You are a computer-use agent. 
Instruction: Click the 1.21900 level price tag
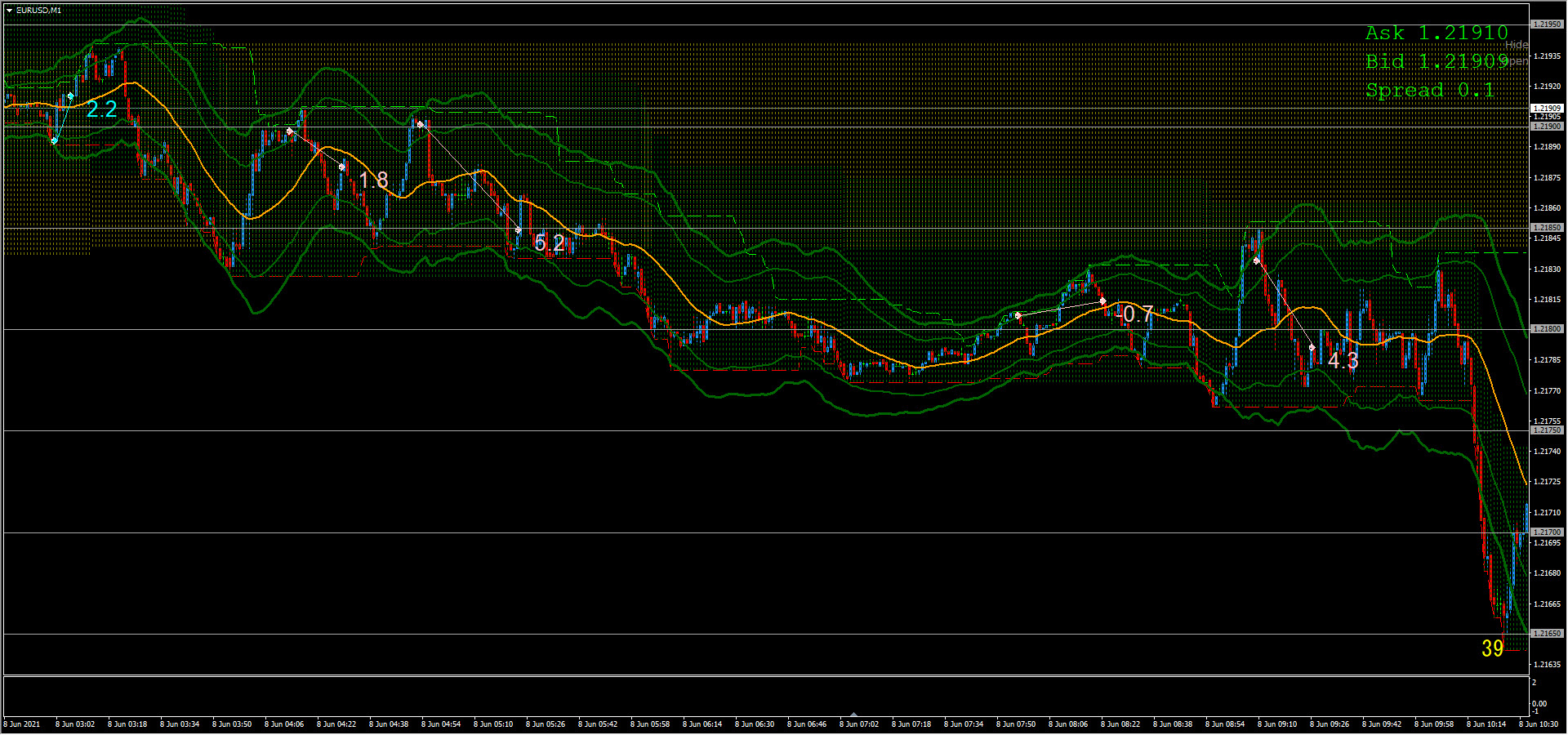[1547, 127]
